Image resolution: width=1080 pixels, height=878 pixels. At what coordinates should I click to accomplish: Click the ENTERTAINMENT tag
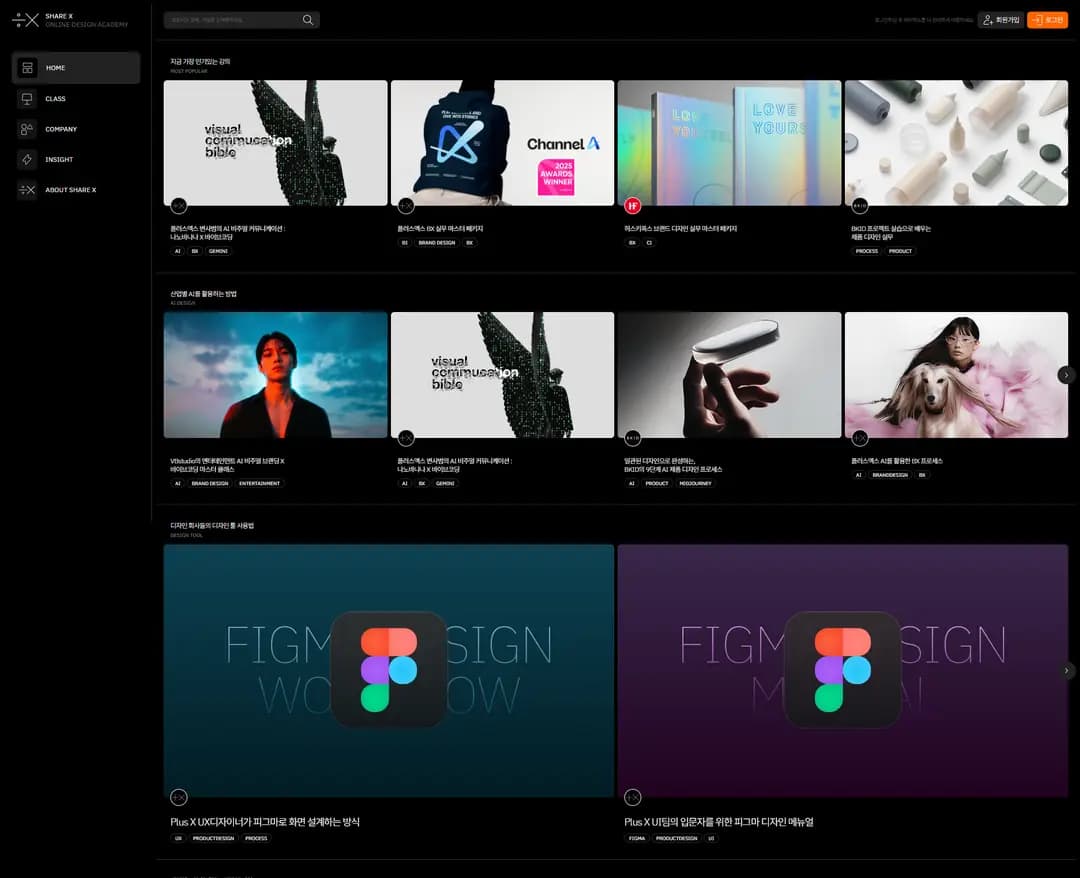pos(260,483)
